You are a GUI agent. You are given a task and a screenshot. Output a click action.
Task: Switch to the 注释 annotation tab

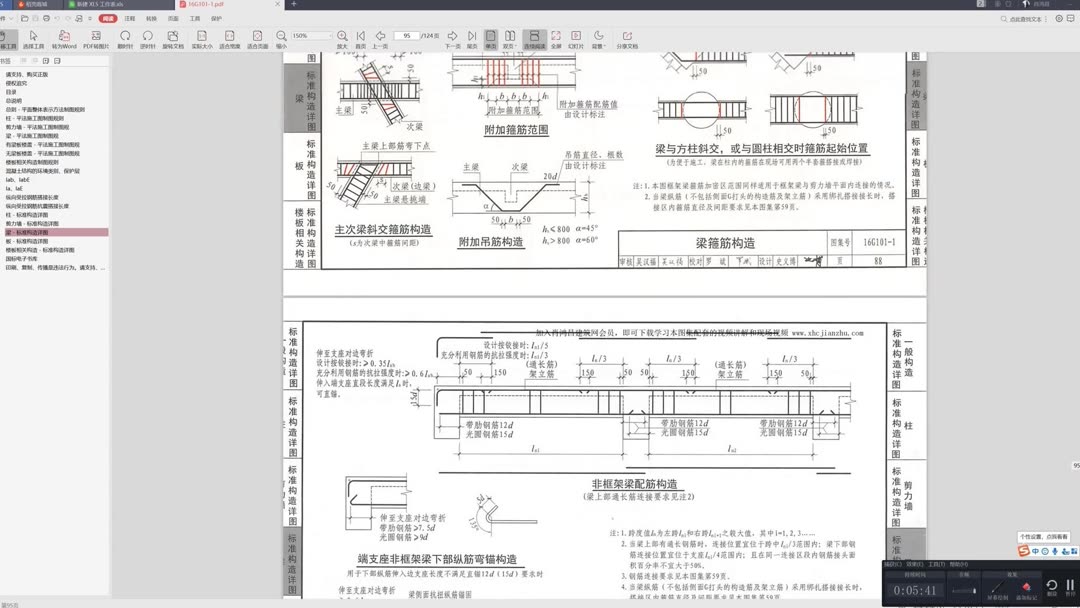pos(133,18)
